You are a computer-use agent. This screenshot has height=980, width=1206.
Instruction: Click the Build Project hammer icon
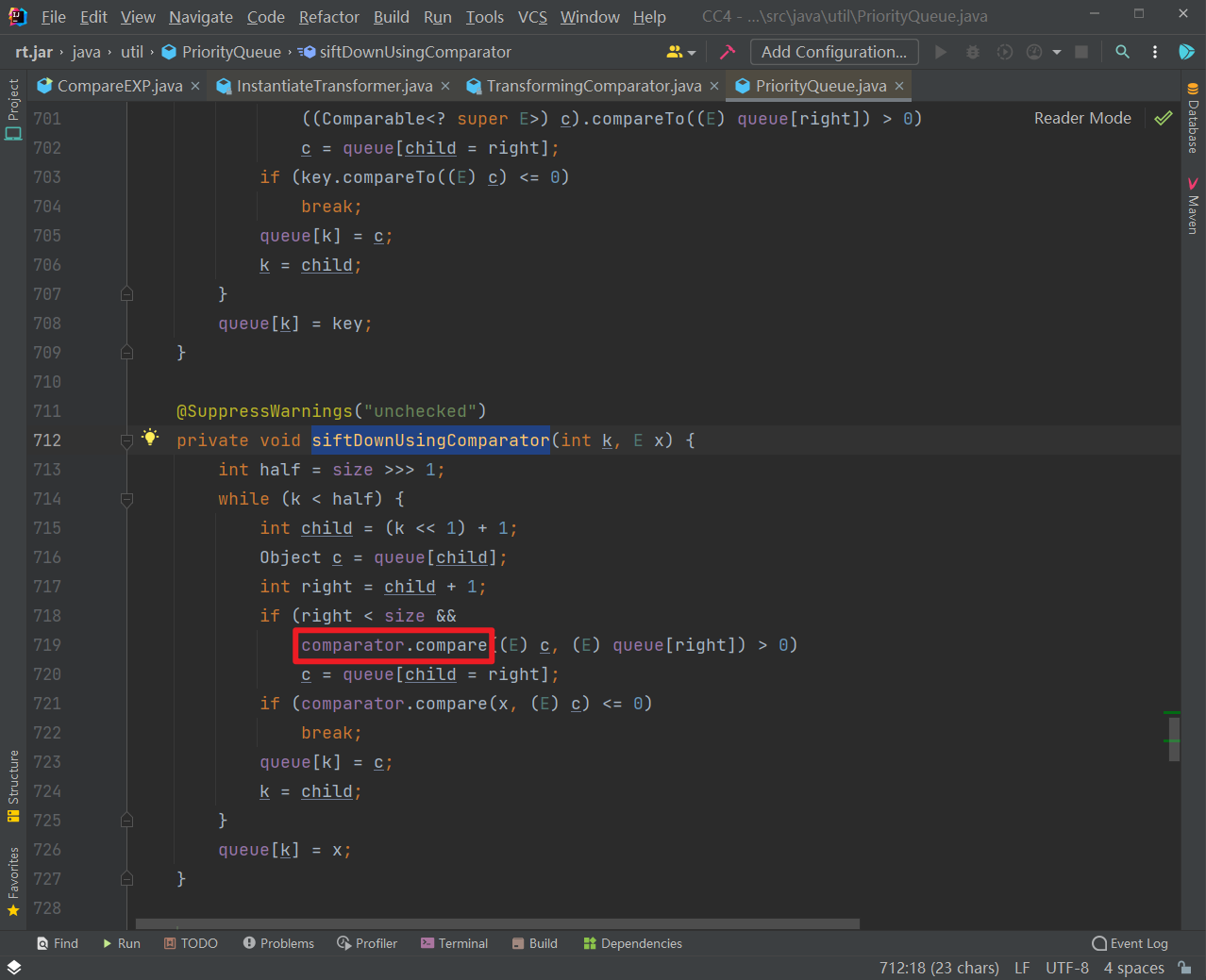click(x=726, y=52)
